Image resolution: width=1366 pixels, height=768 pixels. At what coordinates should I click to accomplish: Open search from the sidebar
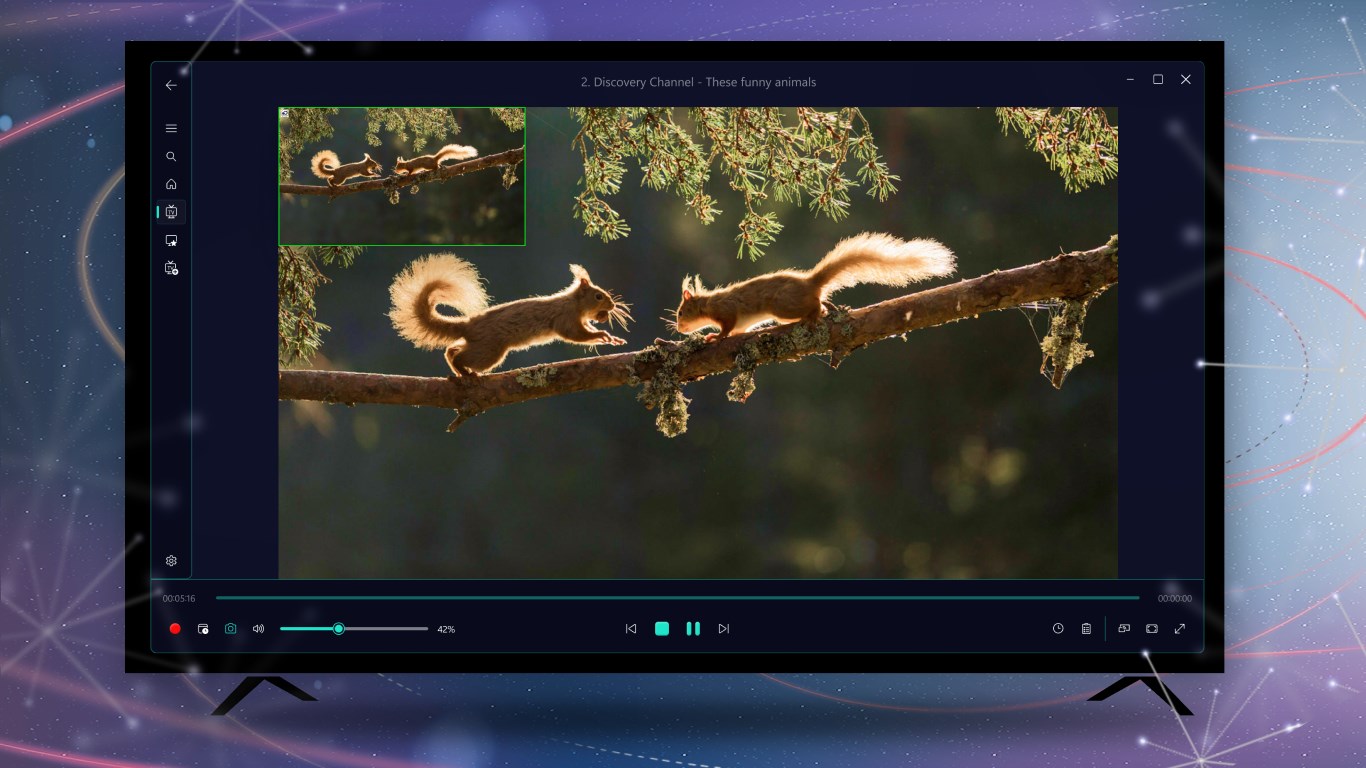[171, 156]
